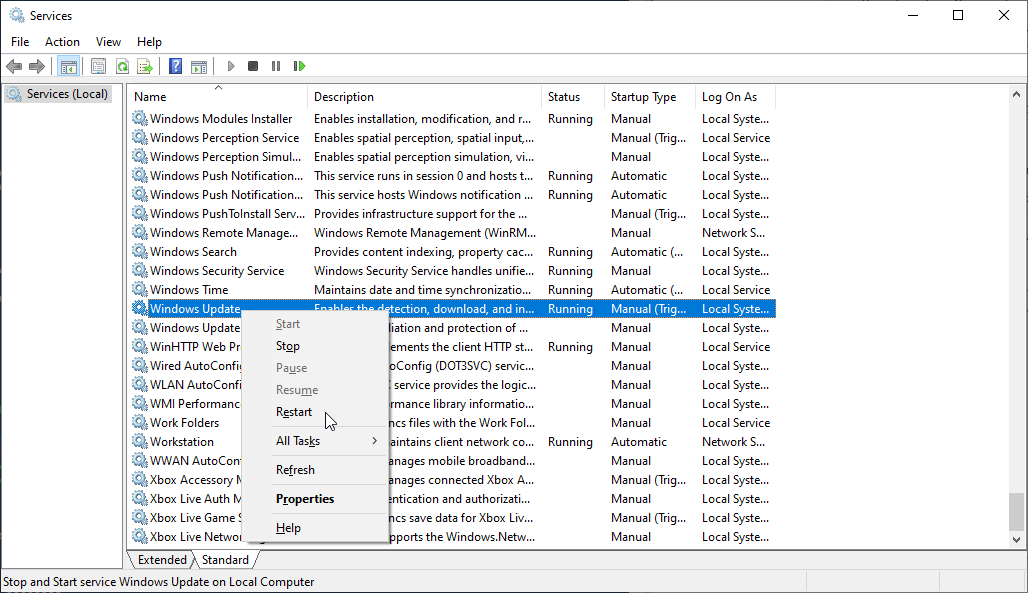Click the gear icon beside Windows PushToInstall Service
Screen dimensions: 1028x593
tap(140, 213)
